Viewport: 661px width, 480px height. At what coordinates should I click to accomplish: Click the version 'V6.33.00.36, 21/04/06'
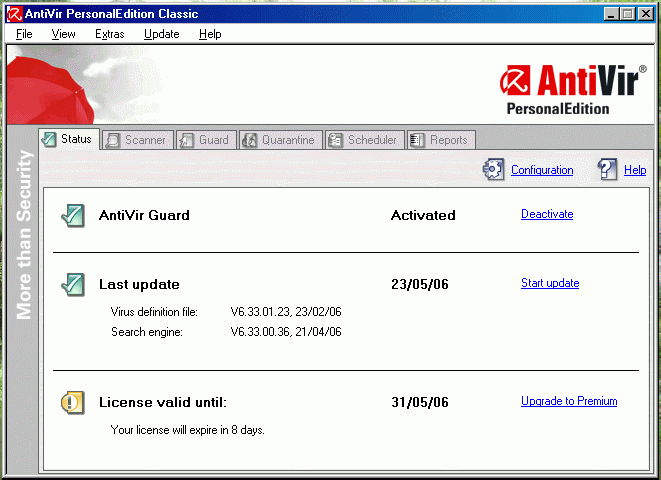pyautogui.click(x=286, y=332)
